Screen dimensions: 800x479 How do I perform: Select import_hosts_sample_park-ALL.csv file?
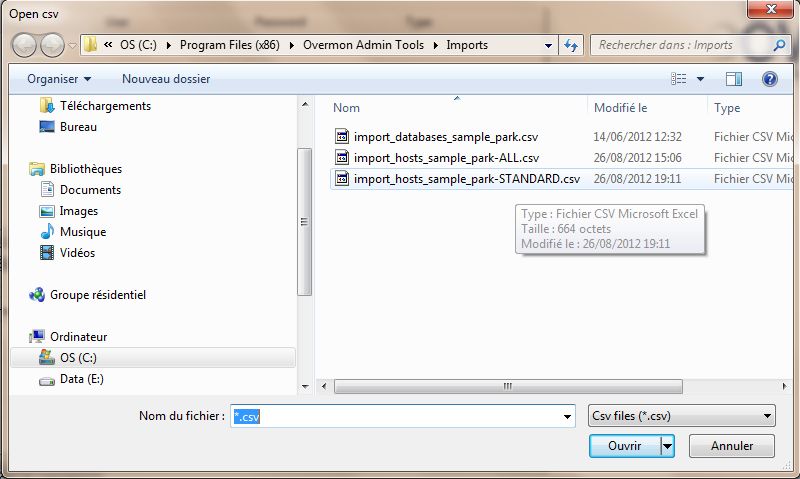coord(446,158)
